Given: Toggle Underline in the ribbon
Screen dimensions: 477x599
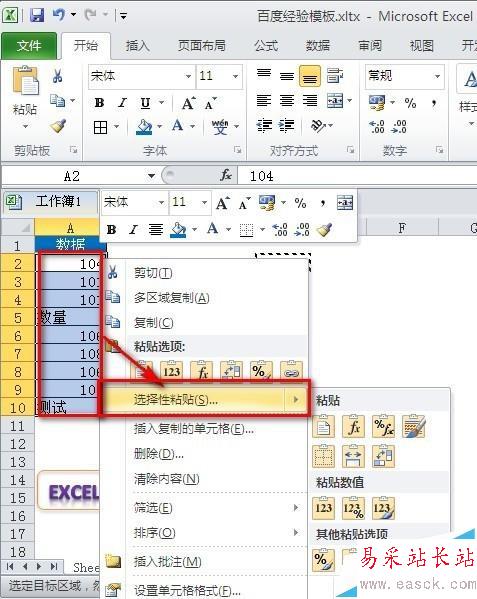Looking at the screenshot, I should click(x=145, y=103).
